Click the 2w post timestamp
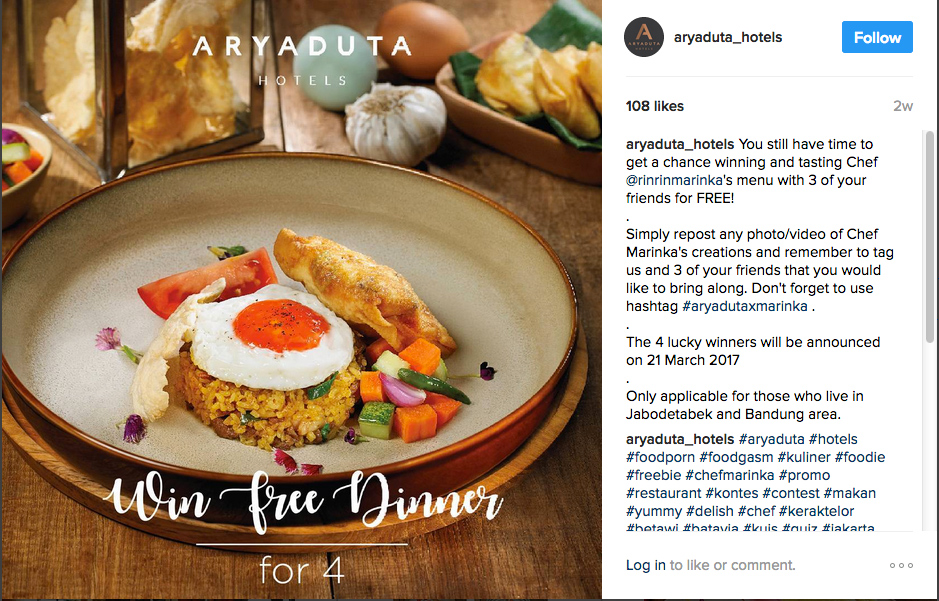Image resolution: width=939 pixels, height=601 pixels. [x=902, y=106]
